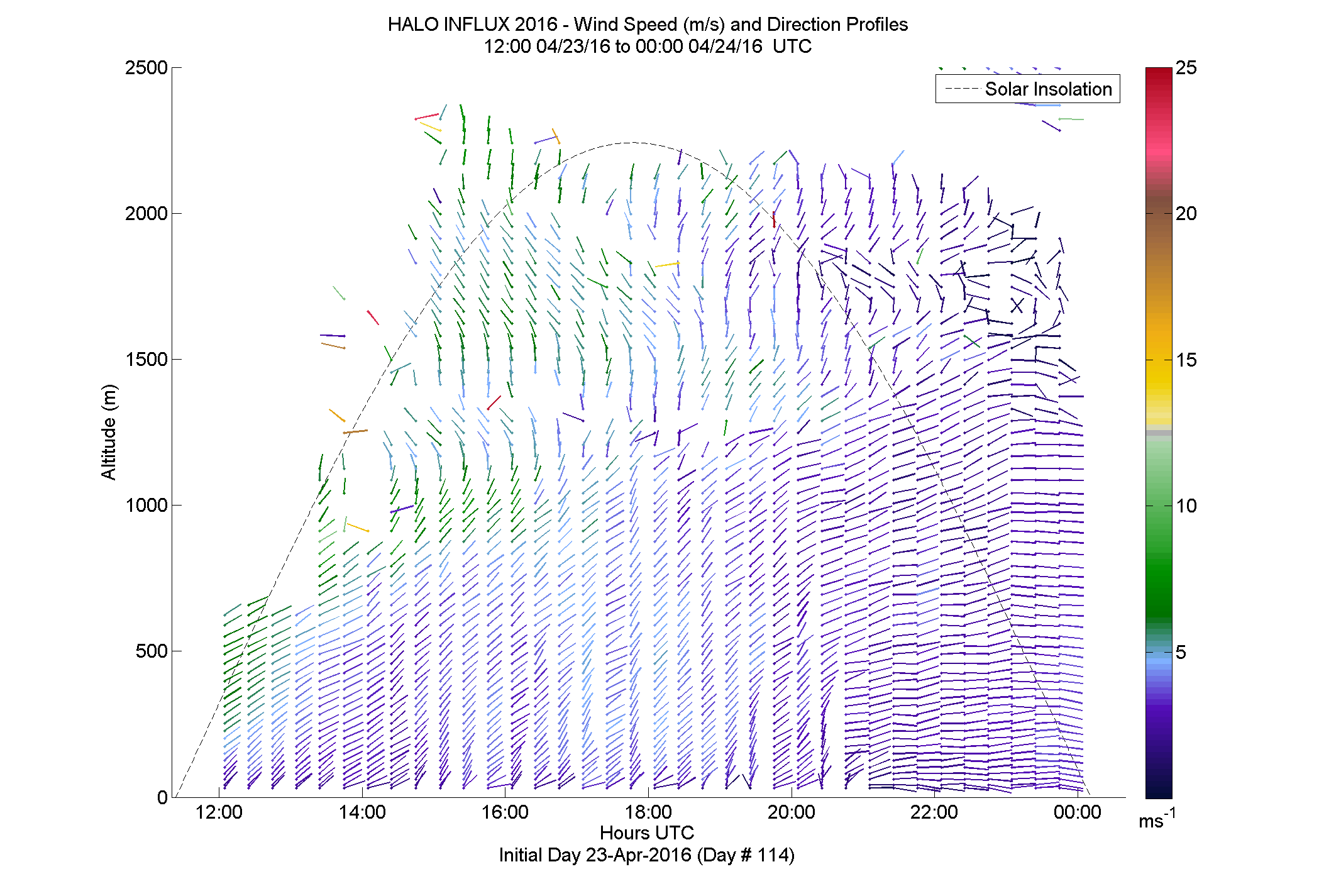Click the 1000 altitude tick label

(146, 505)
